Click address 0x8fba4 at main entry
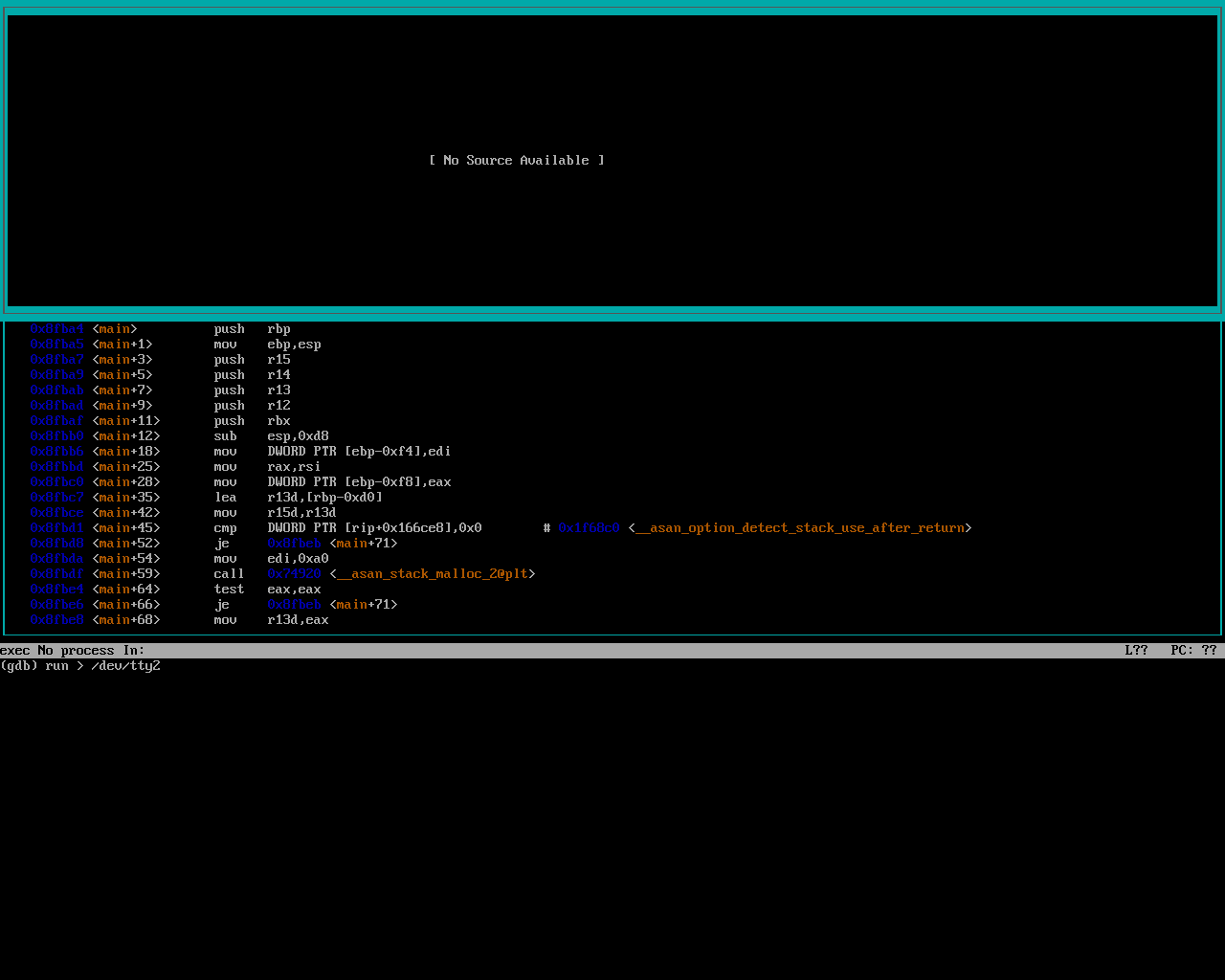 coord(56,329)
